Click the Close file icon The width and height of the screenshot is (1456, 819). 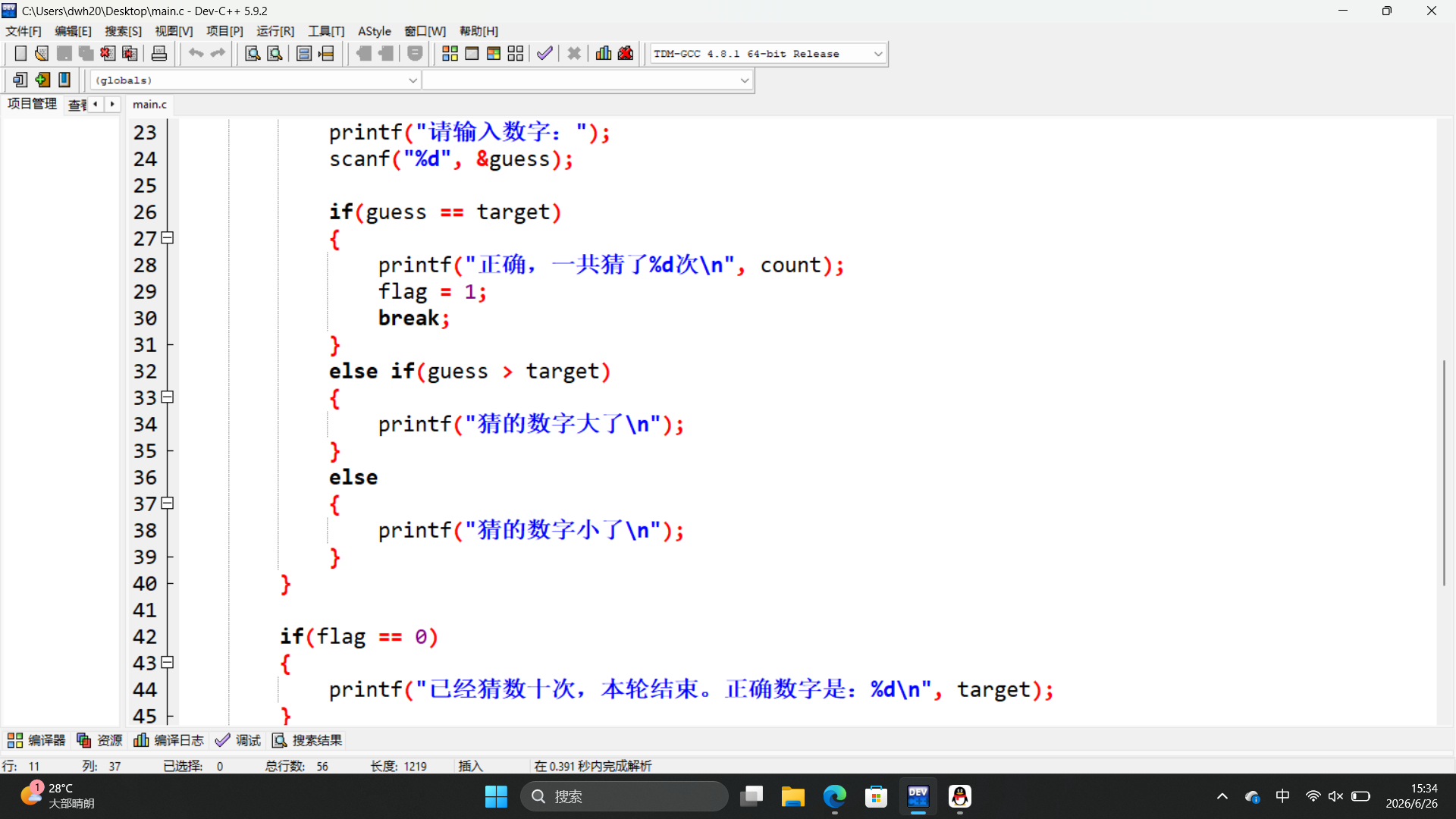(x=108, y=54)
